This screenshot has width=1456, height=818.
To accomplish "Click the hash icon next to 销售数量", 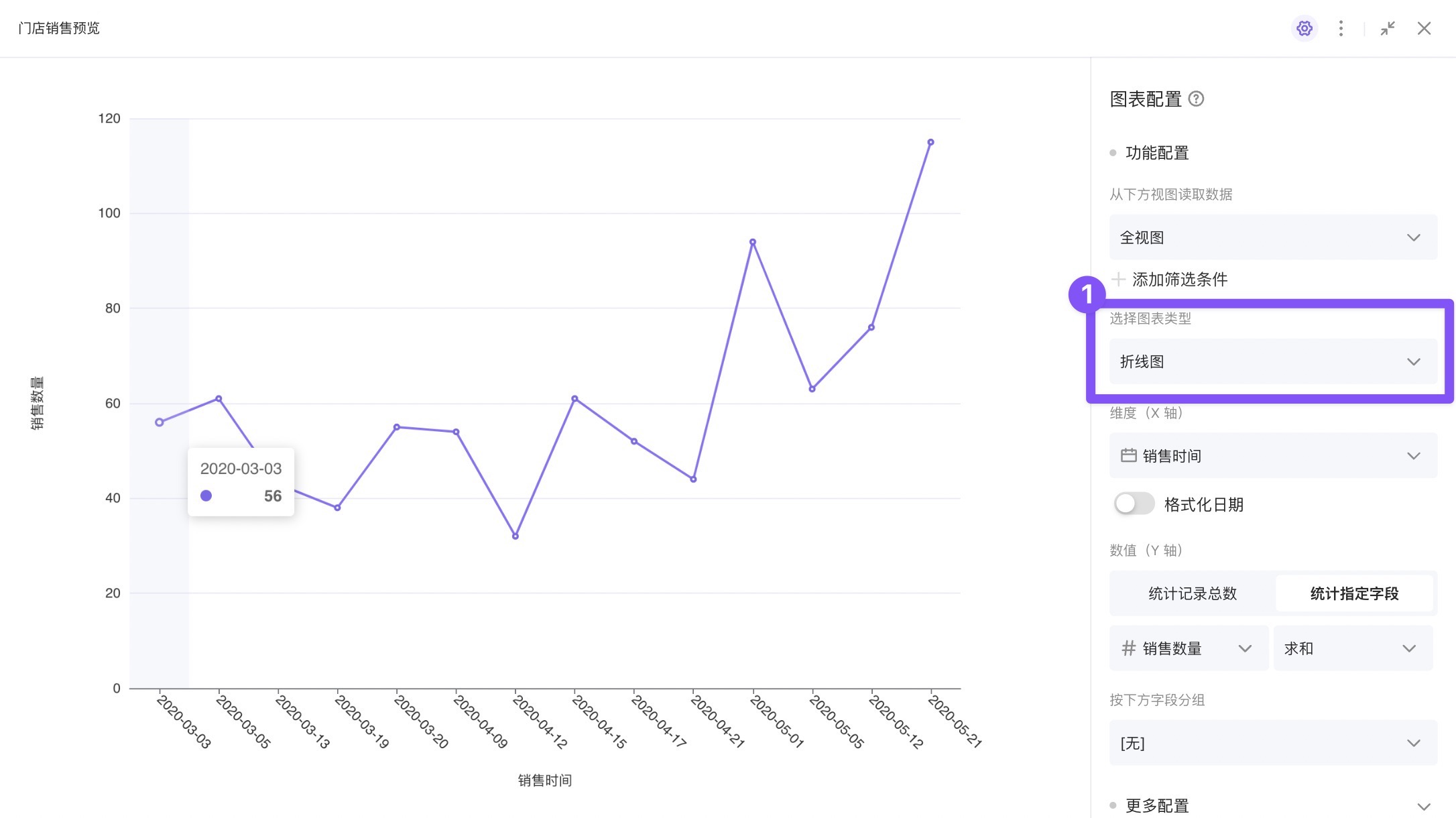I will pos(1127,648).
